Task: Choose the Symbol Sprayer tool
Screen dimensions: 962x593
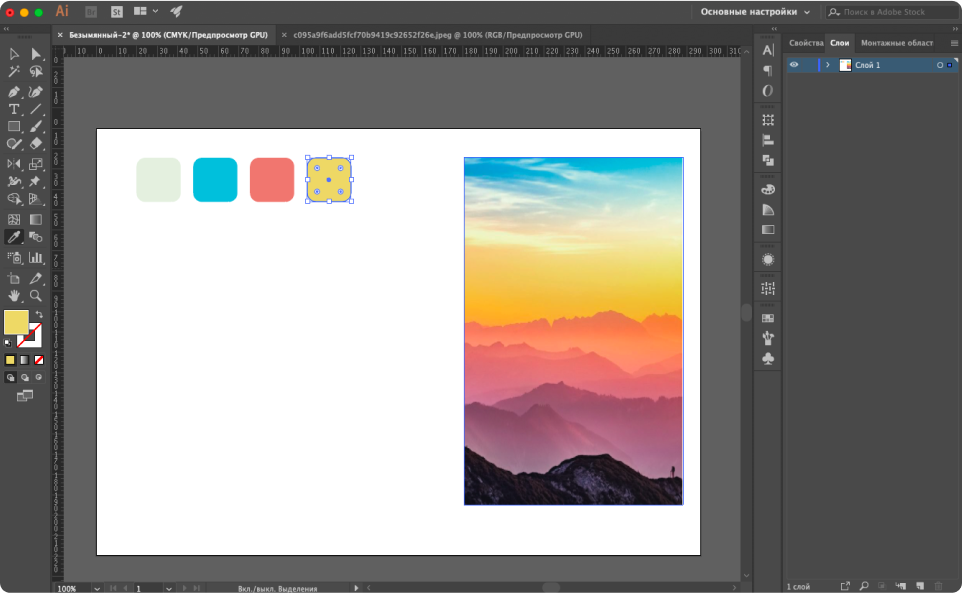Action: (13, 258)
